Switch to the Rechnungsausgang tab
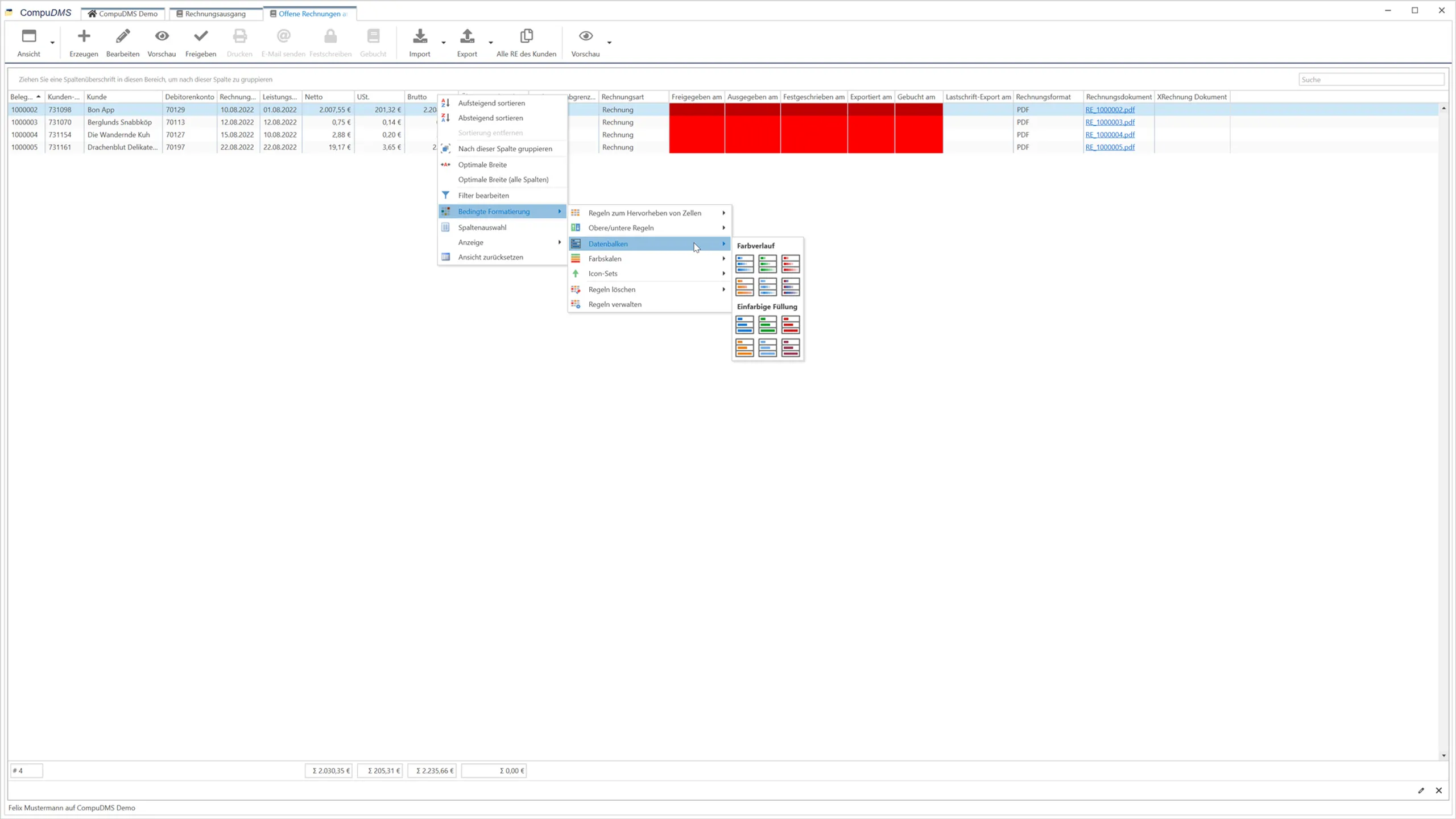 pos(215,13)
